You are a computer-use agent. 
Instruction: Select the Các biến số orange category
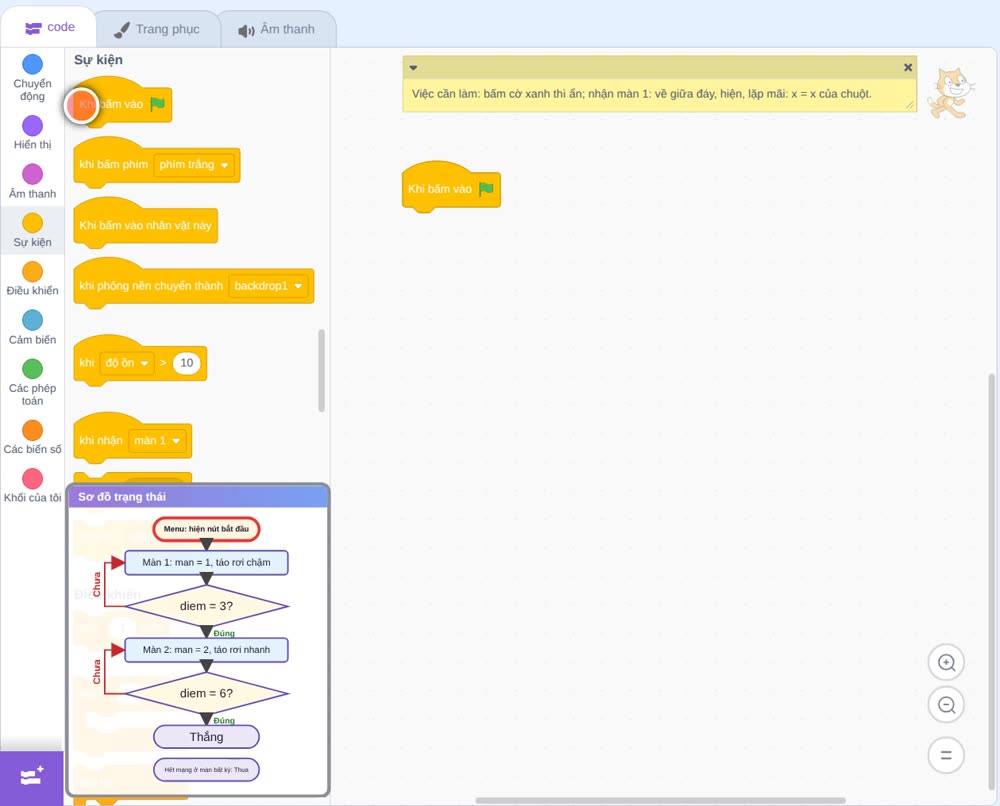(33, 437)
